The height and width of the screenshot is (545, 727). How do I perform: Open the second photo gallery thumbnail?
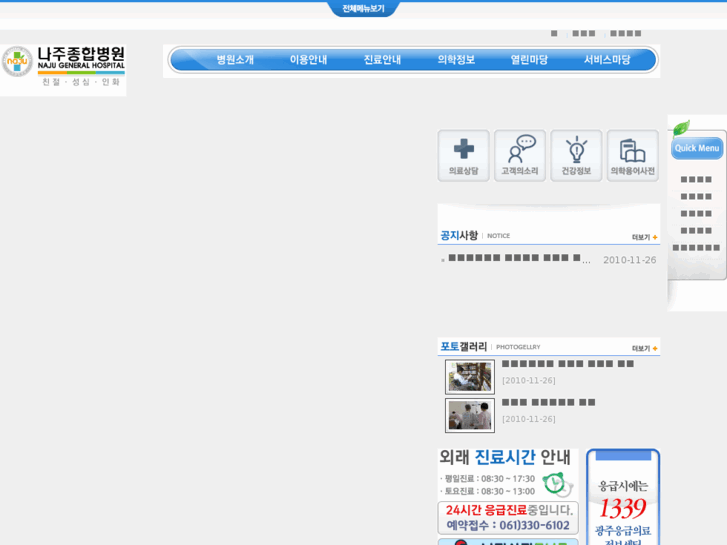[470, 415]
